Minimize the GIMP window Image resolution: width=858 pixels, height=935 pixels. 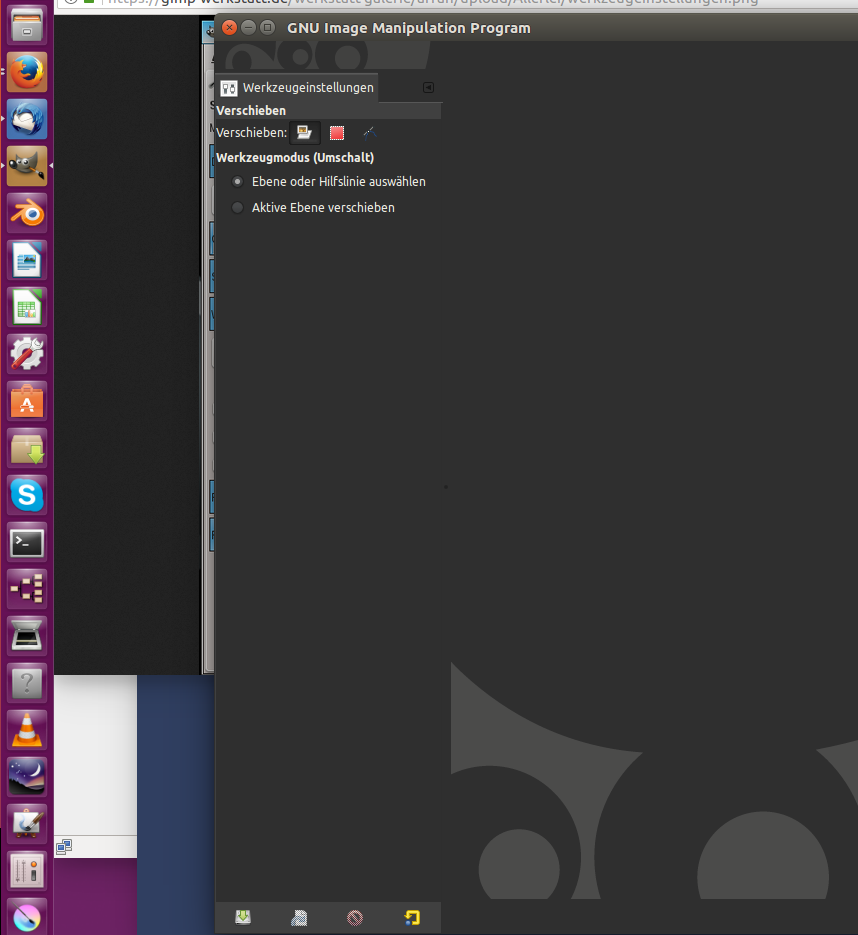(249, 27)
